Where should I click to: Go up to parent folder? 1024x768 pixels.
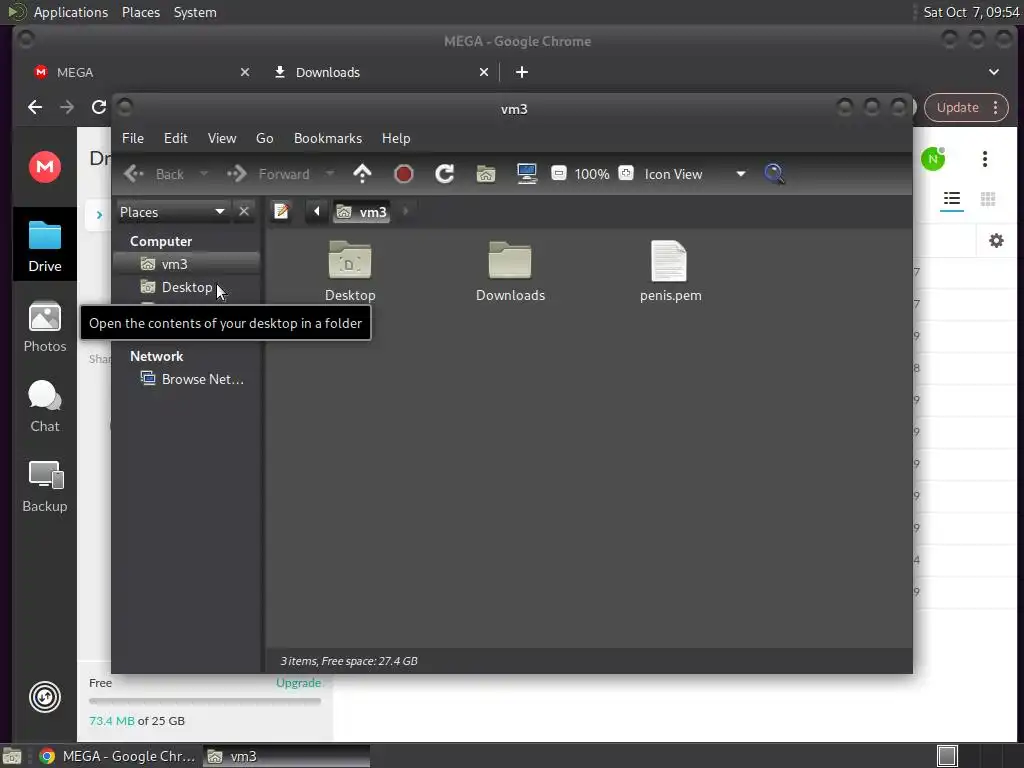click(362, 174)
